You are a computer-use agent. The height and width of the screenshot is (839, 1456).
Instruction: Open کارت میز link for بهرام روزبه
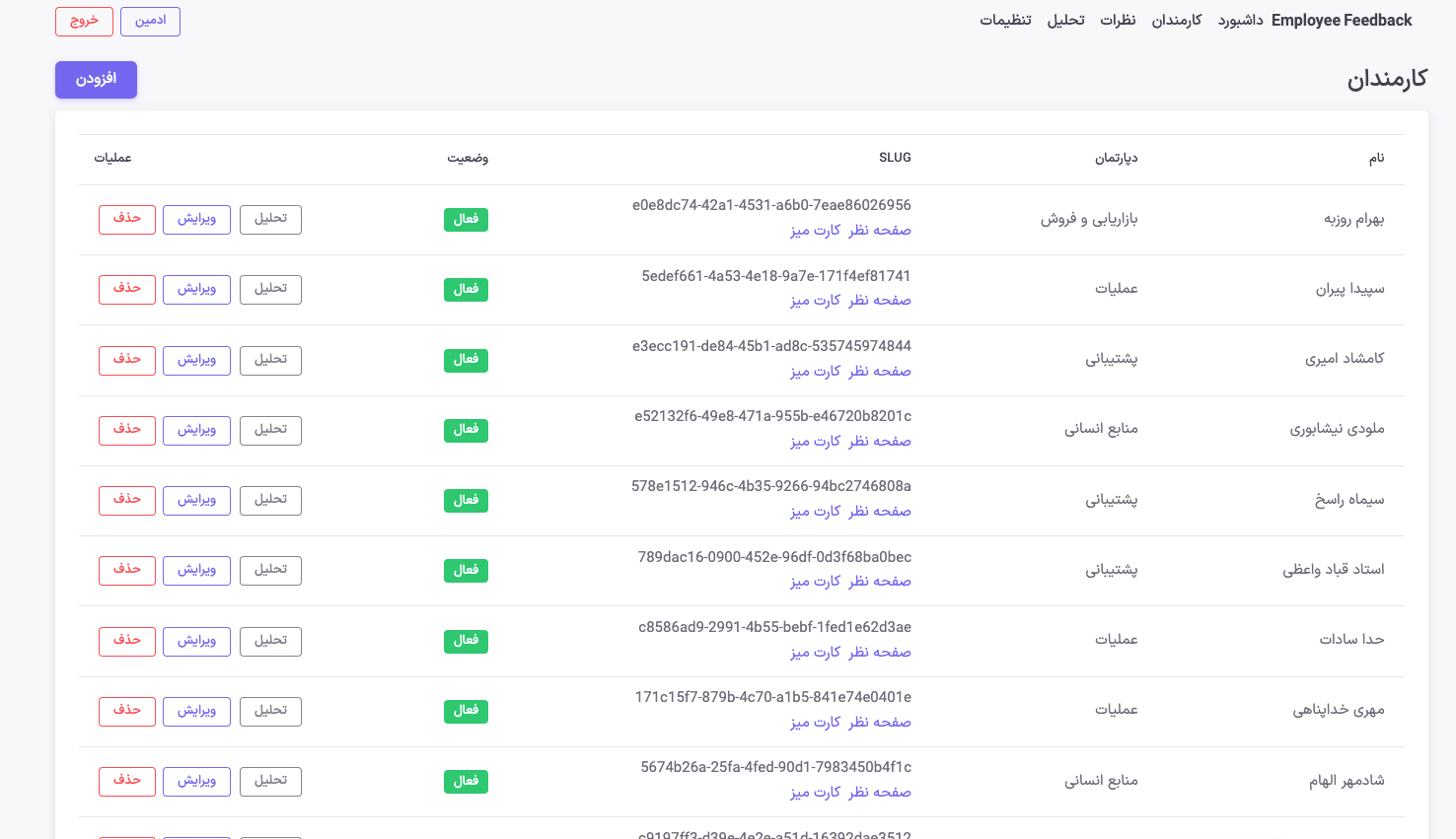tap(815, 231)
